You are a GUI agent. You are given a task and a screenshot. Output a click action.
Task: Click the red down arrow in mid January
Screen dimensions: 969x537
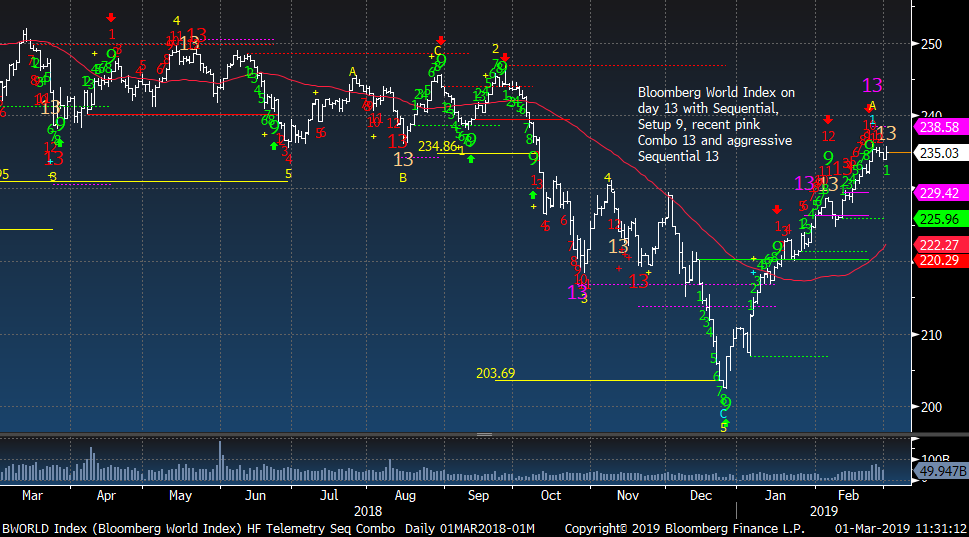pos(777,210)
